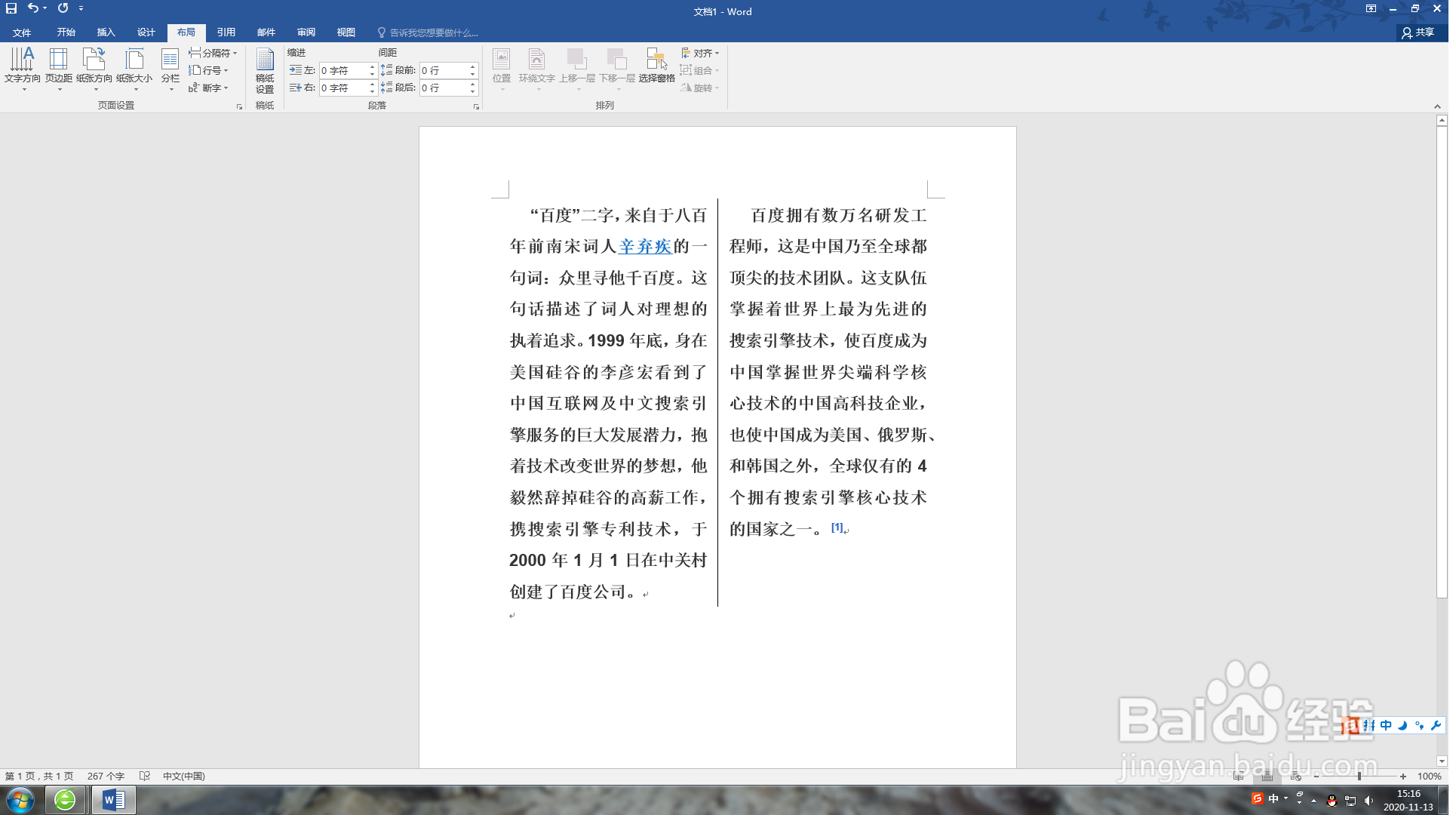The width and height of the screenshot is (1456, 815).
Task: Switch to the 审阅 Review tab
Action: [306, 32]
